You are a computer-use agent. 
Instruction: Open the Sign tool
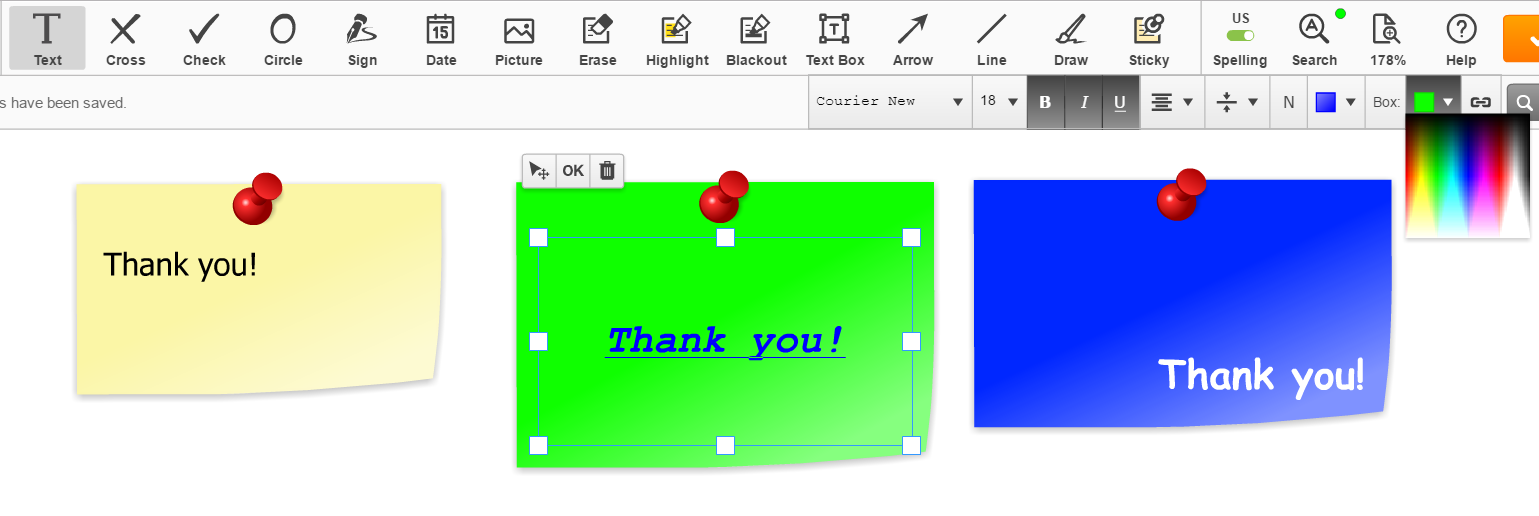point(362,38)
